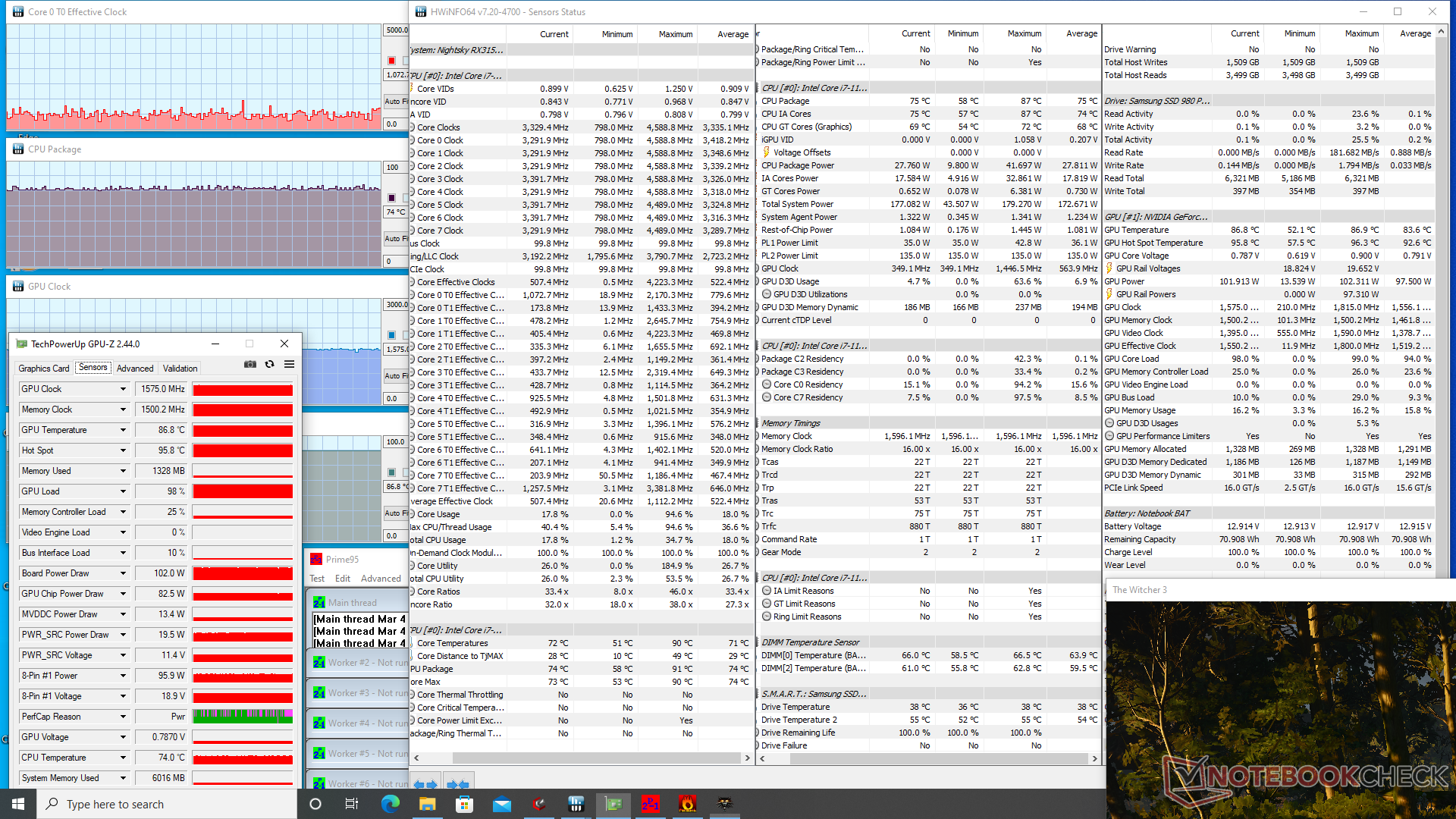The image size is (1456, 819).
Task: Switch to The Witcher 3 in taskbar
Action: click(x=724, y=804)
